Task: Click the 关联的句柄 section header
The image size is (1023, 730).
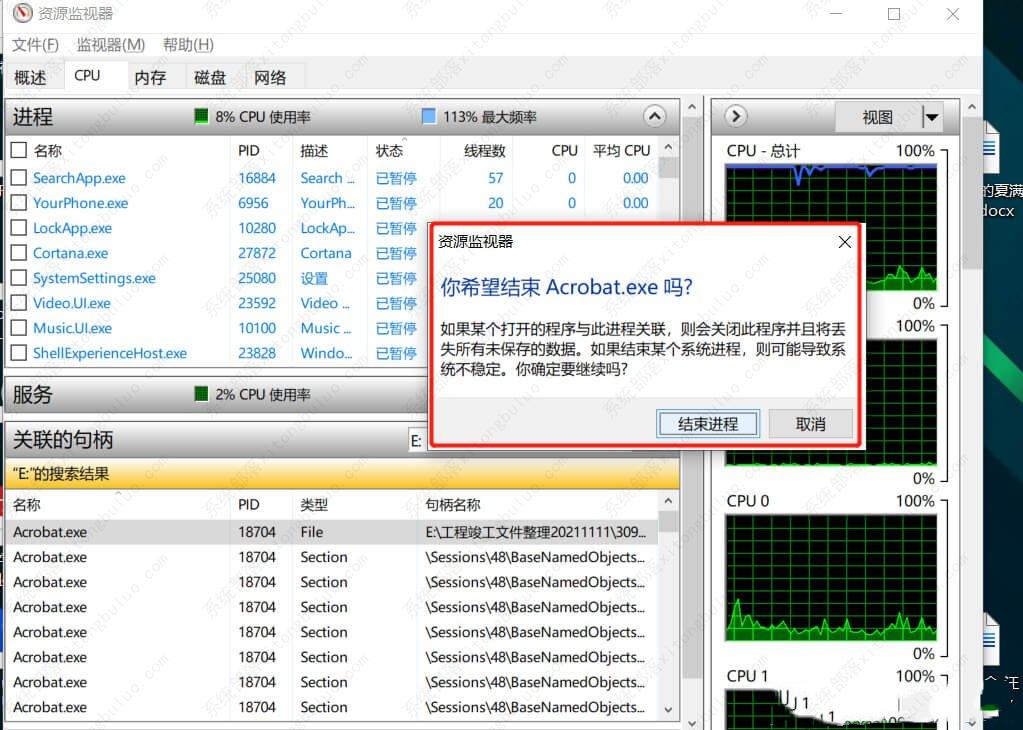Action: pos(206,440)
